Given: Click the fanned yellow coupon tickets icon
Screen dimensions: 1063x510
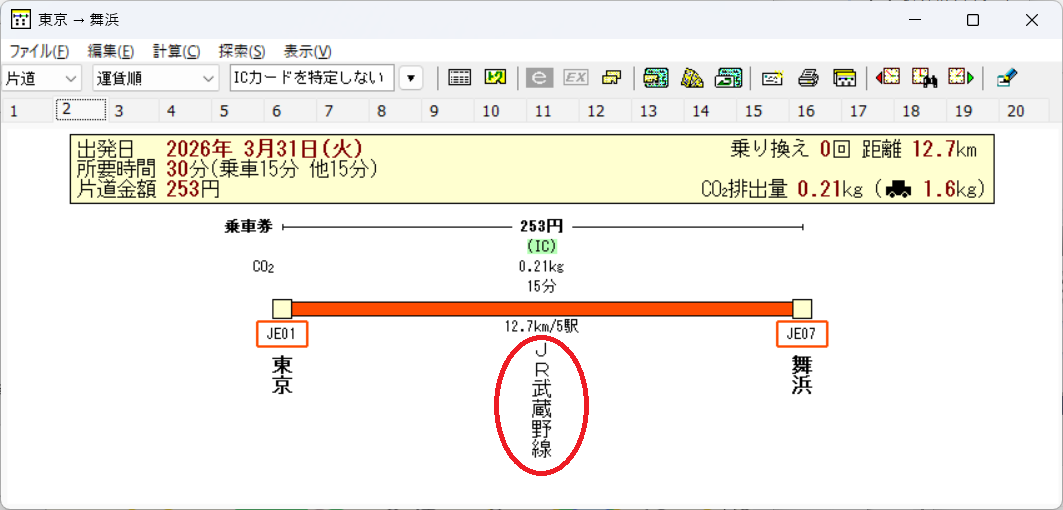Looking at the screenshot, I should click(x=692, y=78).
